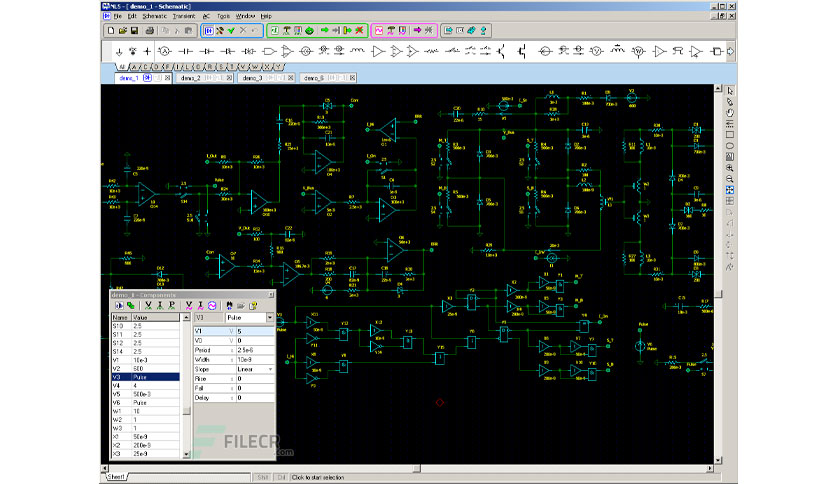
Task: Click the New document icon
Action: pyautogui.click(x=111, y=31)
